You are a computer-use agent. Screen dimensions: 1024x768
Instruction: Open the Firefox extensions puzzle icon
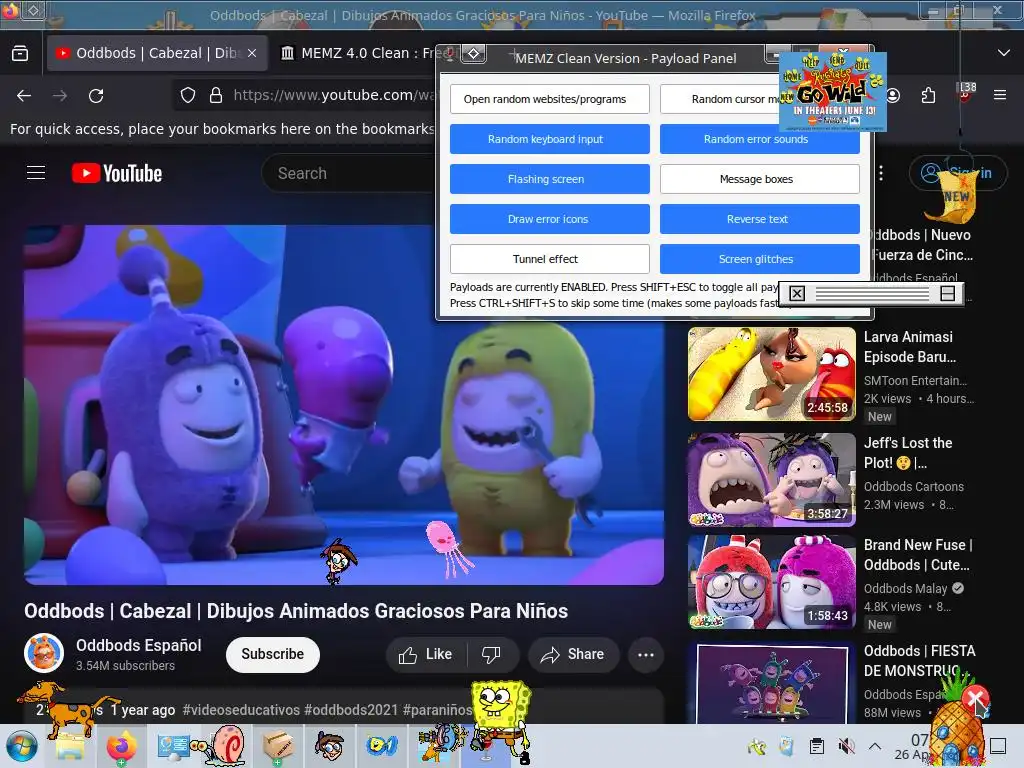(928, 95)
